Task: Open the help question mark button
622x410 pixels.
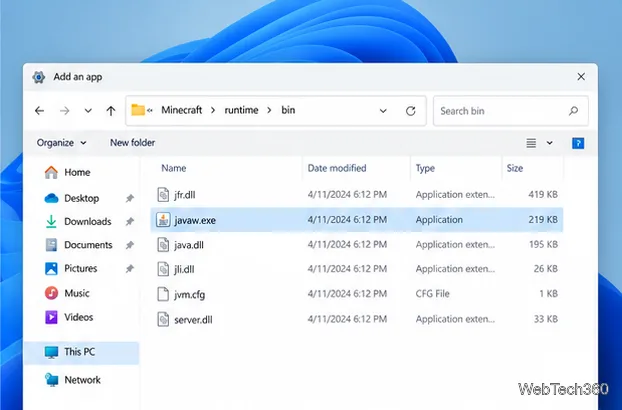Action: coord(578,143)
